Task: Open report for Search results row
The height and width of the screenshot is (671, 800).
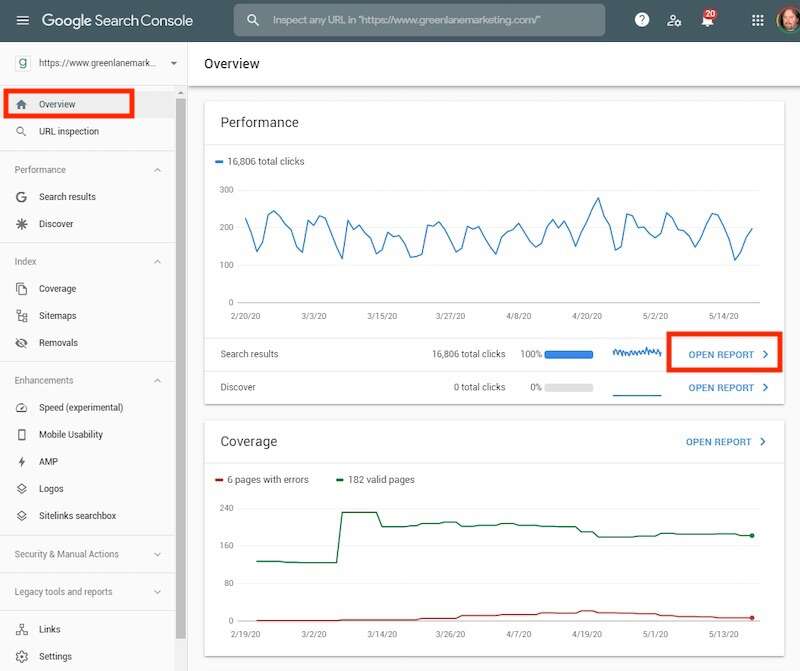Action: pyautogui.click(x=728, y=355)
